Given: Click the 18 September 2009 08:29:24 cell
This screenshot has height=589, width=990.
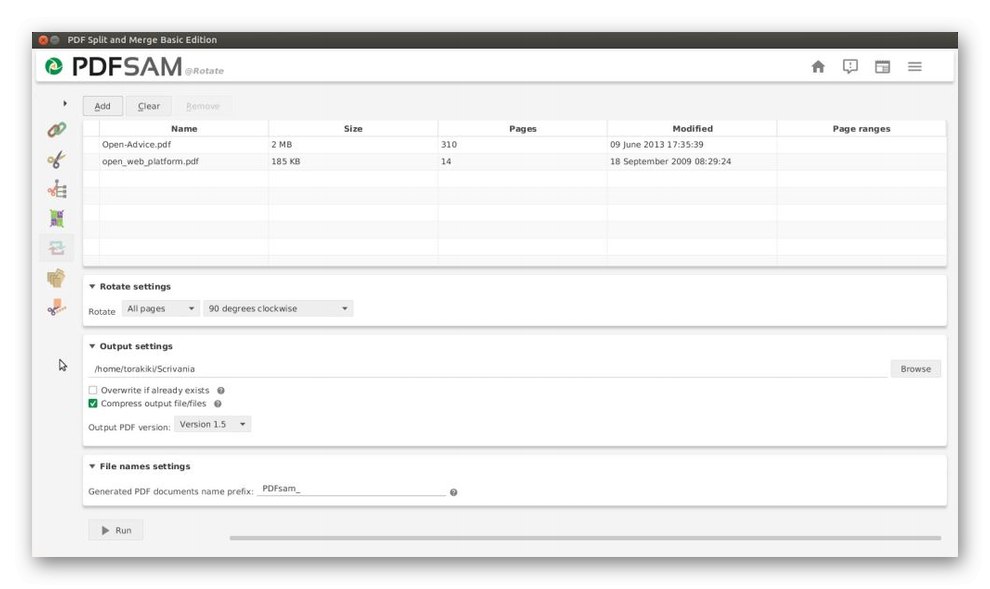Looking at the screenshot, I should (x=692, y=162).
